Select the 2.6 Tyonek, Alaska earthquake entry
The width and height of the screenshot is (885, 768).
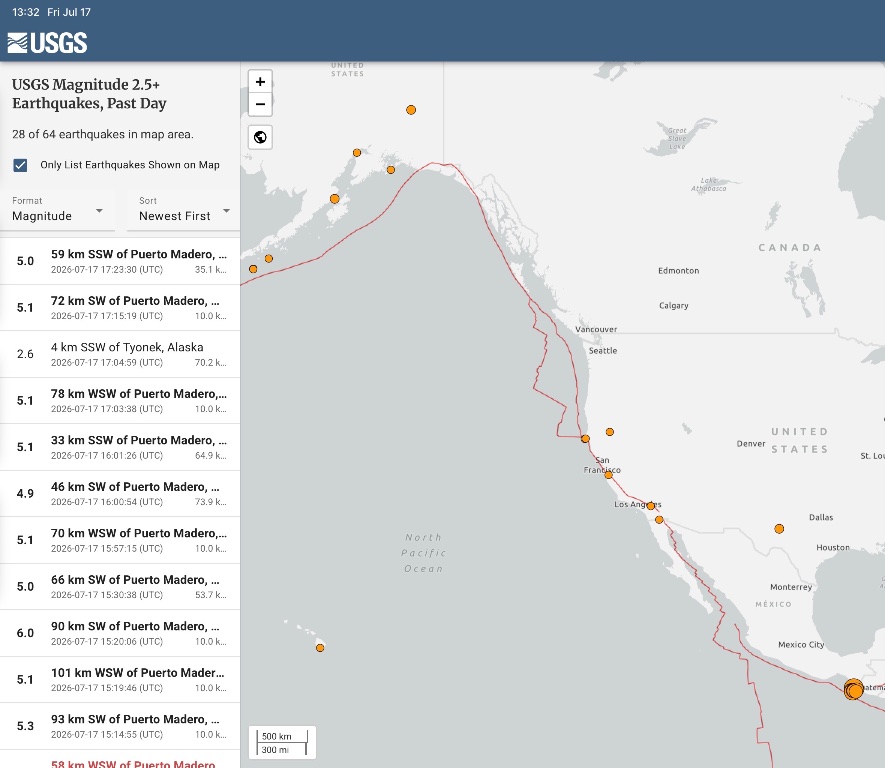[x=120, y=354]
